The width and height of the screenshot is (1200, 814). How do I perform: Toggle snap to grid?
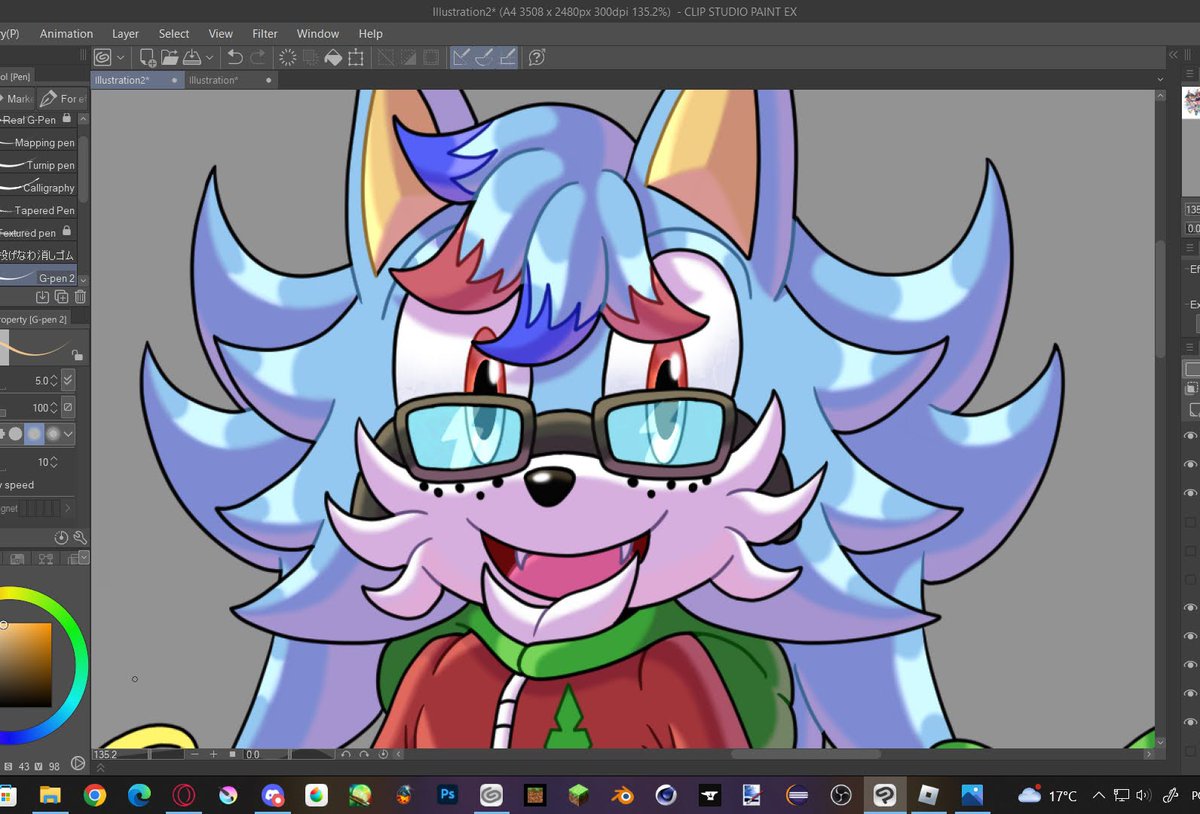[507, 58]
